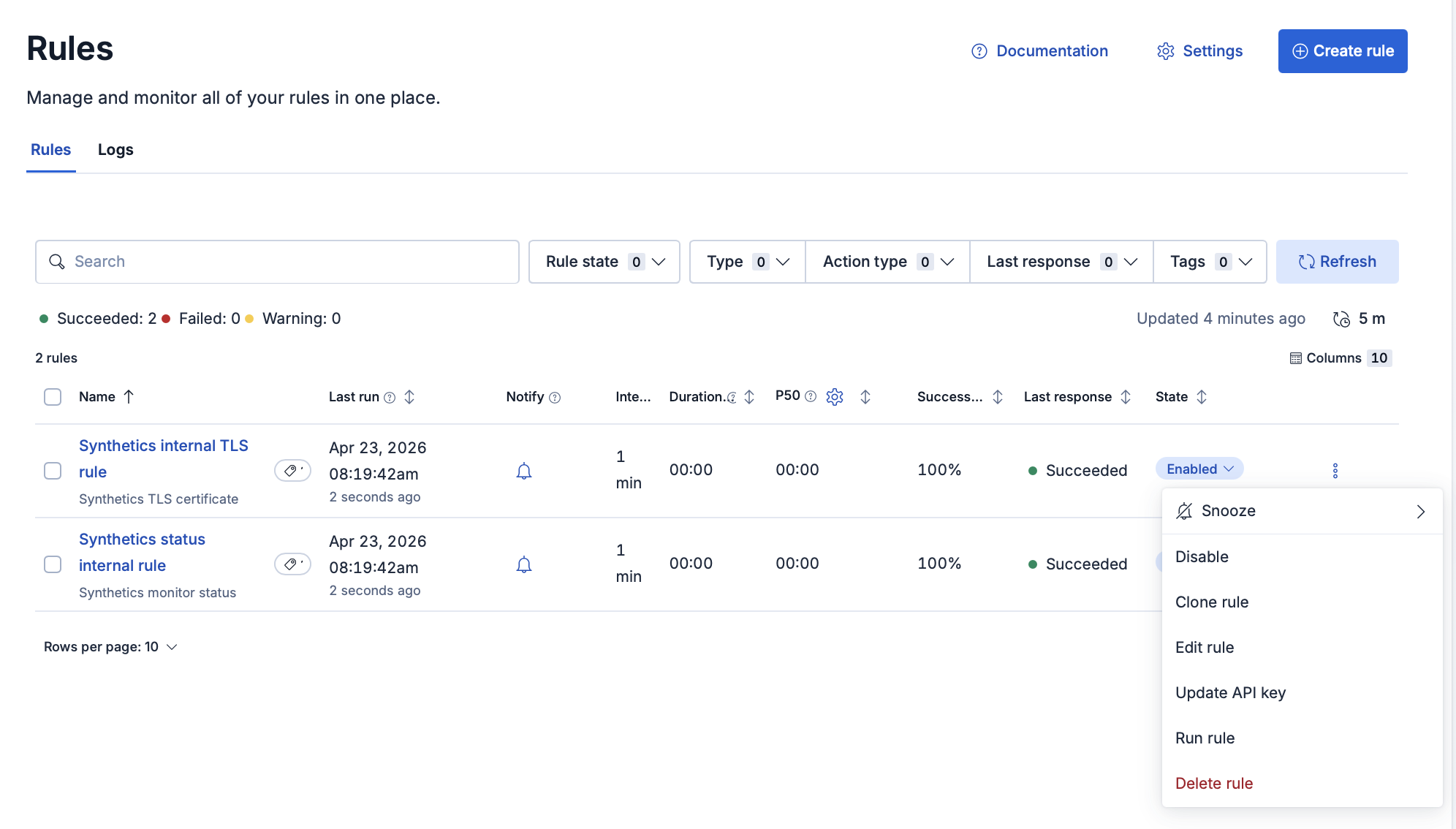
Task: Check the Synthetics status internal rule row checkbox
Action: [x=53, y=564]
